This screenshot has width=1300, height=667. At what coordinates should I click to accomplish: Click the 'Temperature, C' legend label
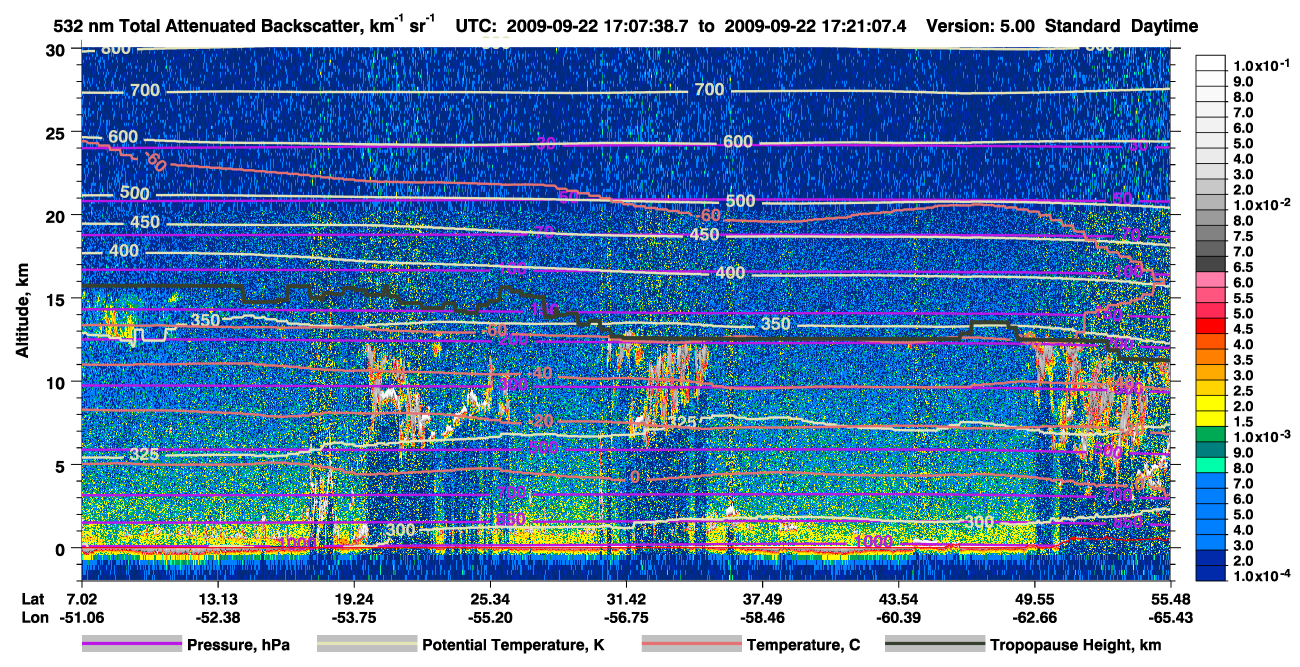[x=803, y=646]
